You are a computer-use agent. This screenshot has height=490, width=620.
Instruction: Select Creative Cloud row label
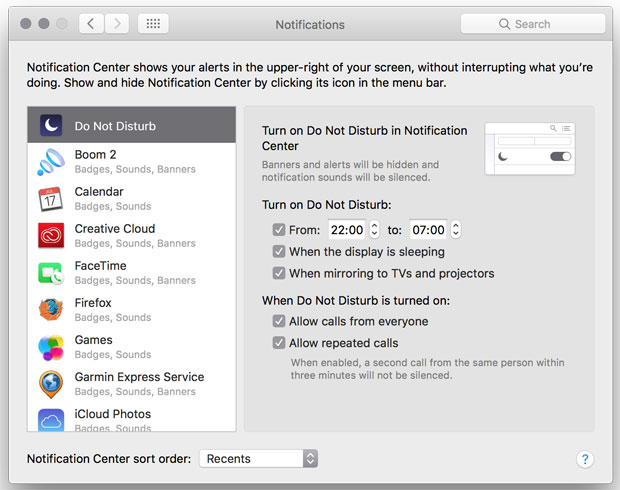pyautogui.click(x=115, y=229)
